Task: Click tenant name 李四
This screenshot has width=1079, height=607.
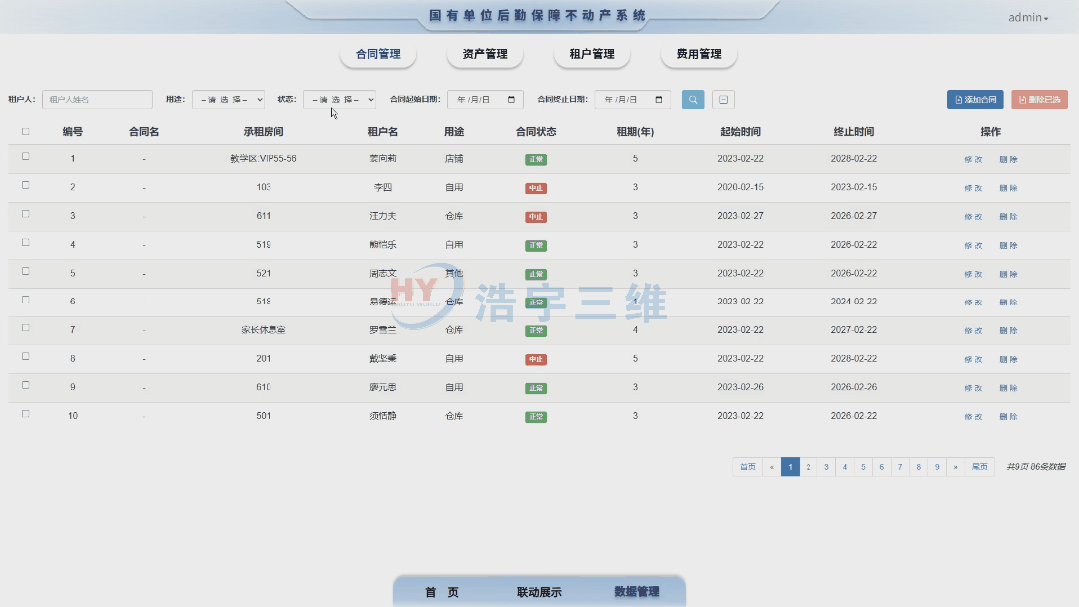Action: coord(383,187)
